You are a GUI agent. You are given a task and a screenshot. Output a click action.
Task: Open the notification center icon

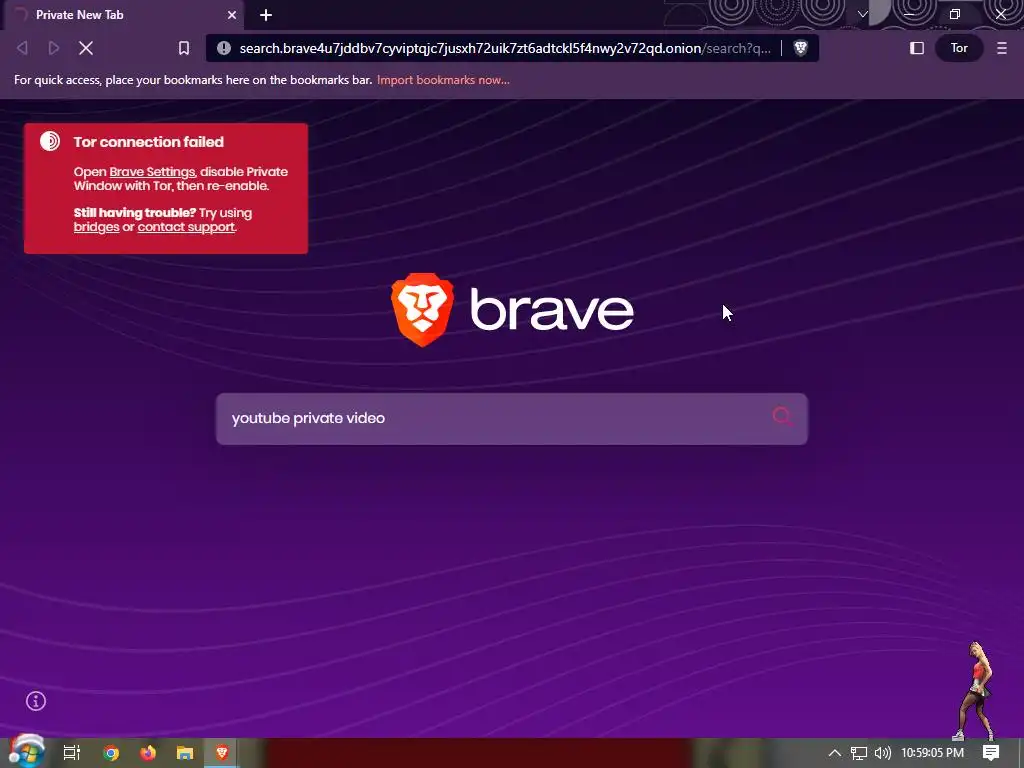pyautogui.click(x=991, y=753)
